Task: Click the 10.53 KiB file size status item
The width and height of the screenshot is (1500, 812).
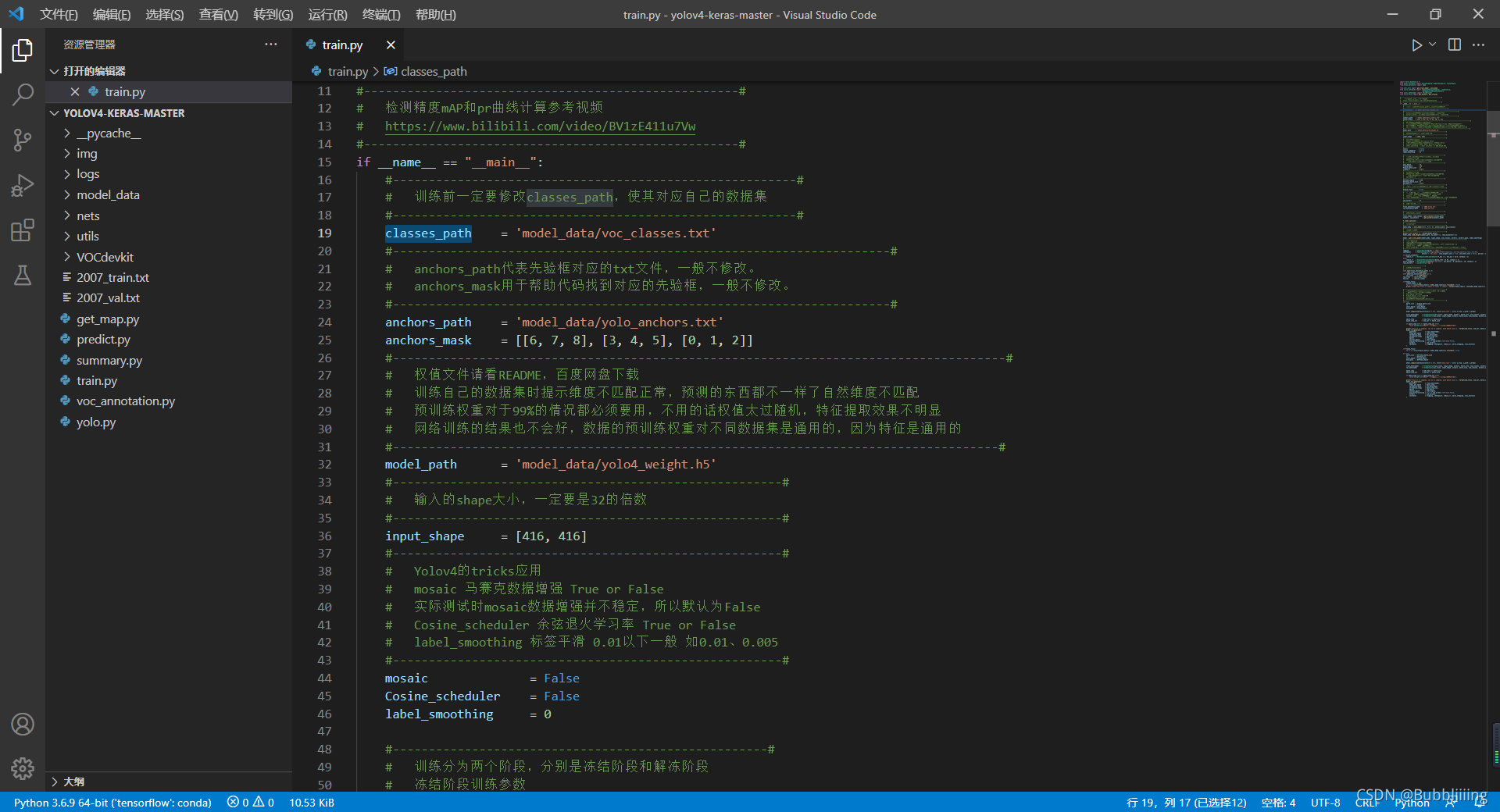Action: point(312,803)
